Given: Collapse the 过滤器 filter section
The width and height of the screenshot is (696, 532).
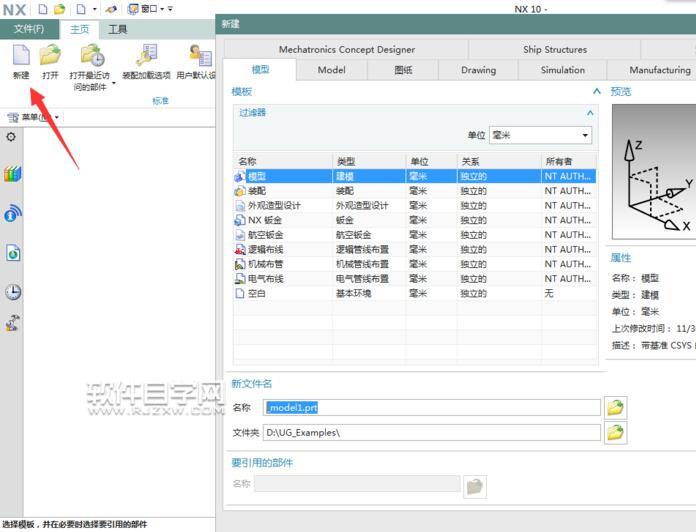Looking at the screenshot, I should [x=589, y=113].
